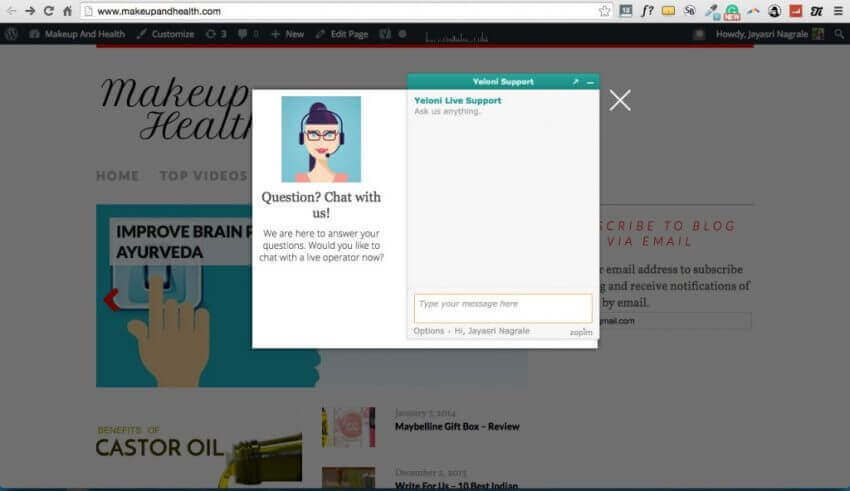The image size is (850, 491).
Task: Open the SB circular extension icon
Action: 690,10
